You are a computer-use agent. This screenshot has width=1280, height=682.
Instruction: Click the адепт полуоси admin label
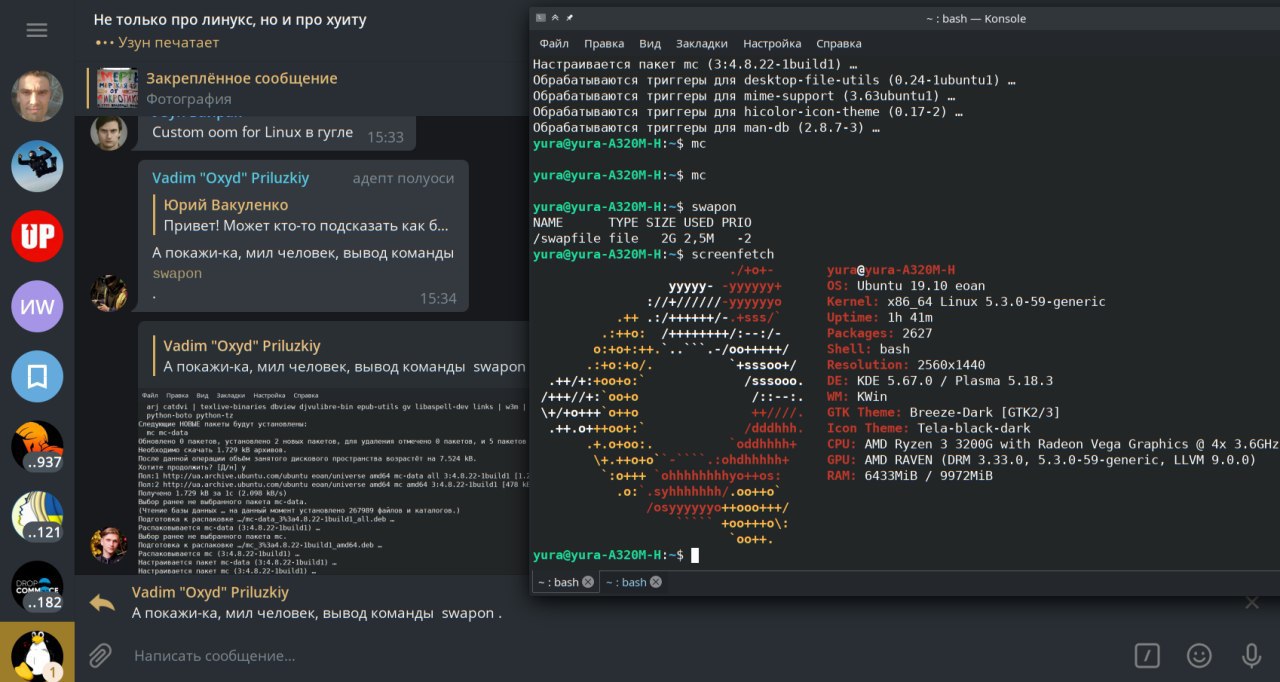pyautogui.click(x=403, y=178)
